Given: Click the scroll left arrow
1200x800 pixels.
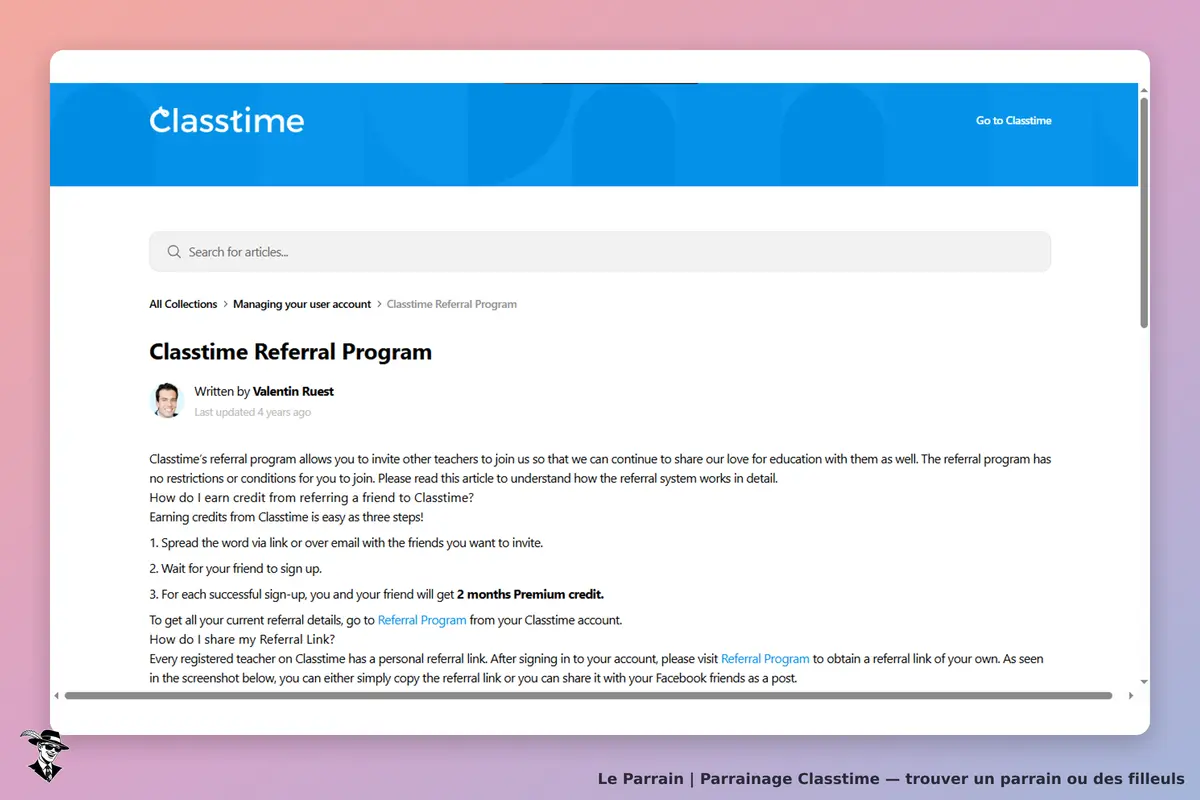Looking at the screenshot, I should click(x=57, y=695).
